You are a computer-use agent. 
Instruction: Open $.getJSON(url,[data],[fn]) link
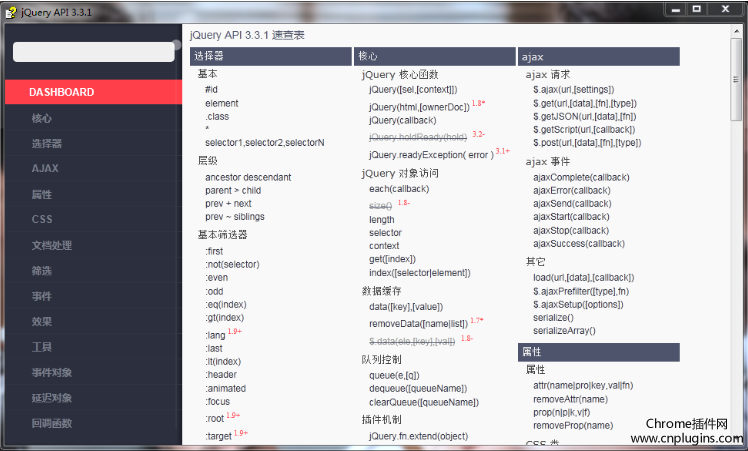pos(585,116)
